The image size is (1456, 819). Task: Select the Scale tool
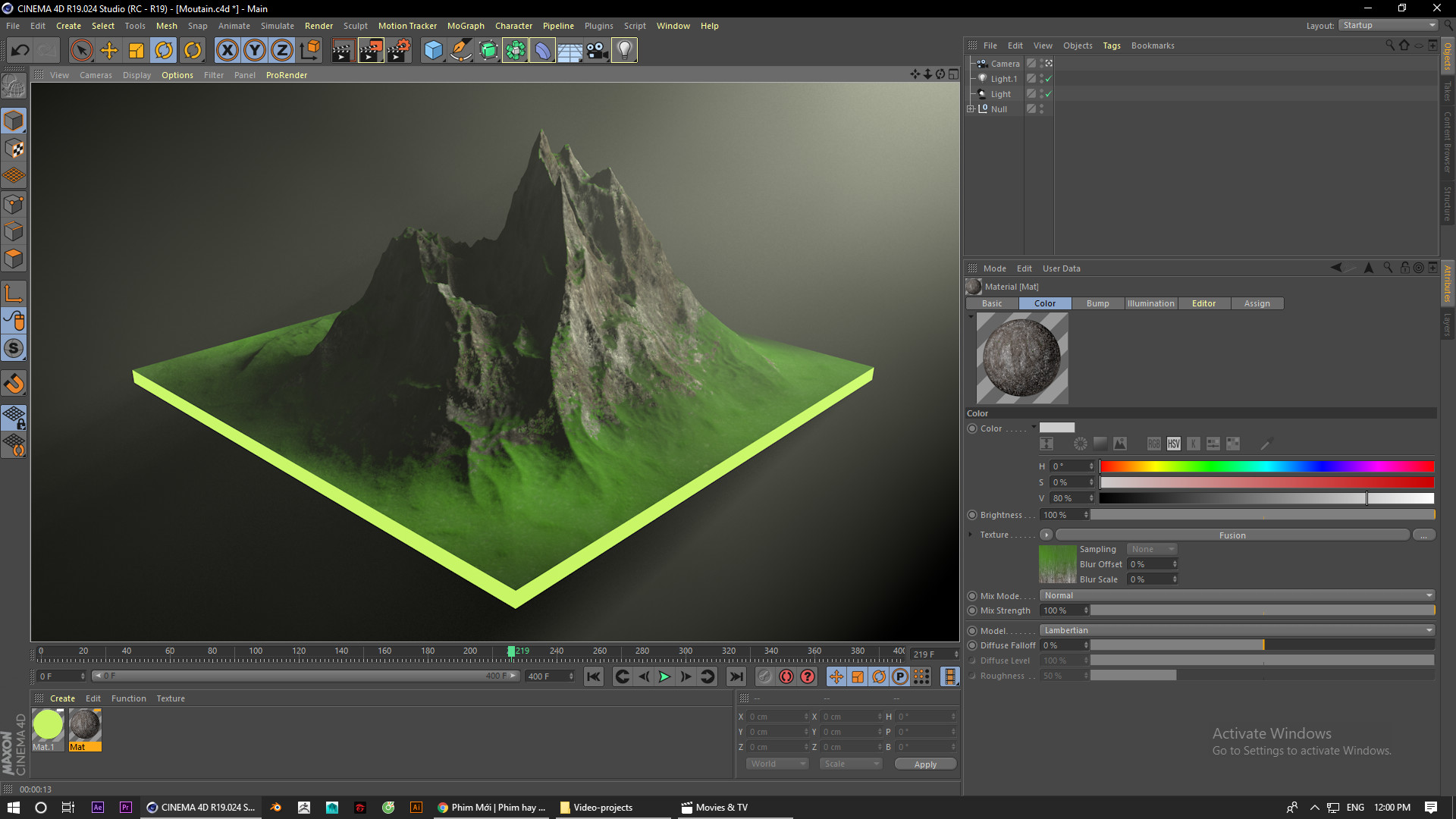point(137,50)
